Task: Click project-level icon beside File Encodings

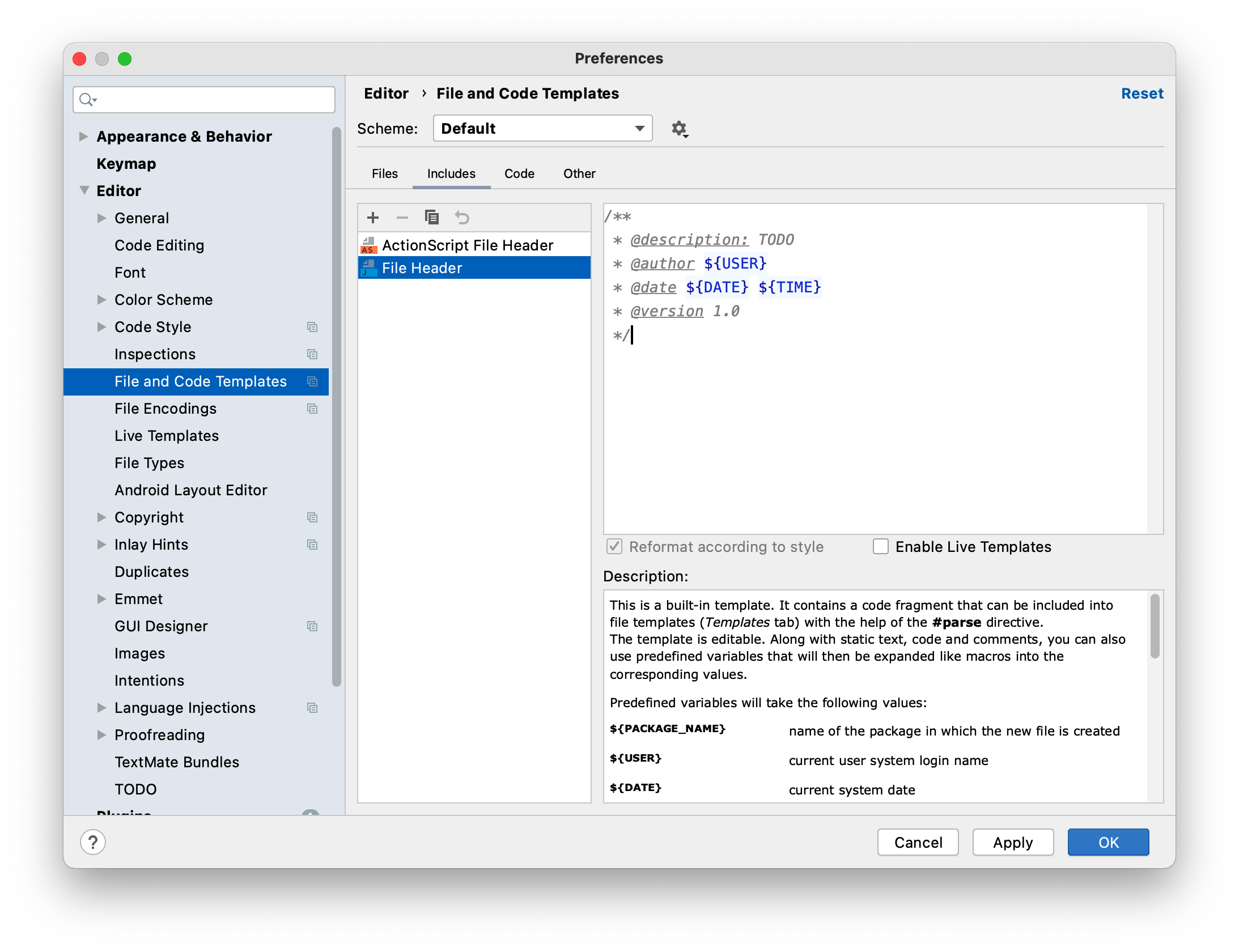Action: tap(312, 409)
